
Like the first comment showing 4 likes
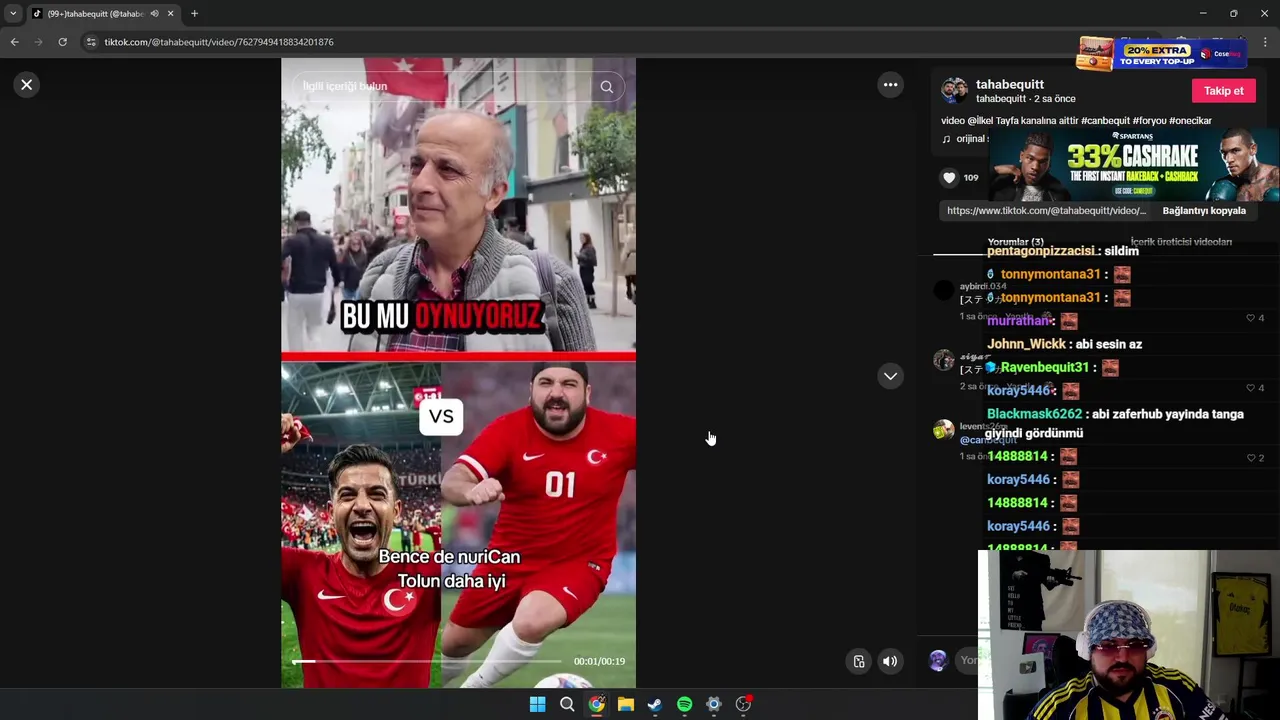1250,318
